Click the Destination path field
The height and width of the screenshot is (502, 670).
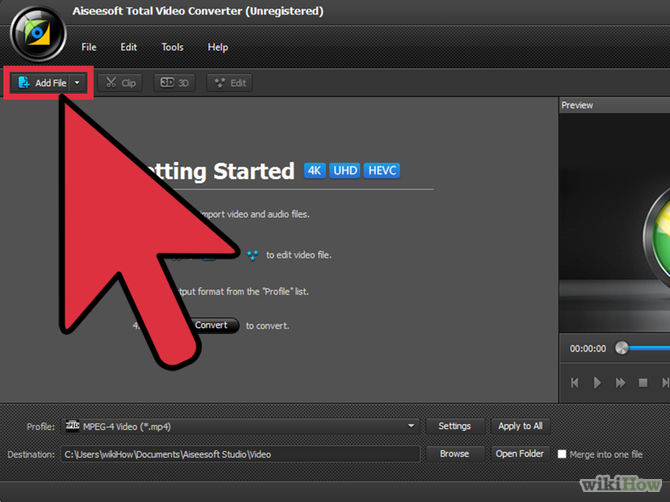click(x=240, y=454)
